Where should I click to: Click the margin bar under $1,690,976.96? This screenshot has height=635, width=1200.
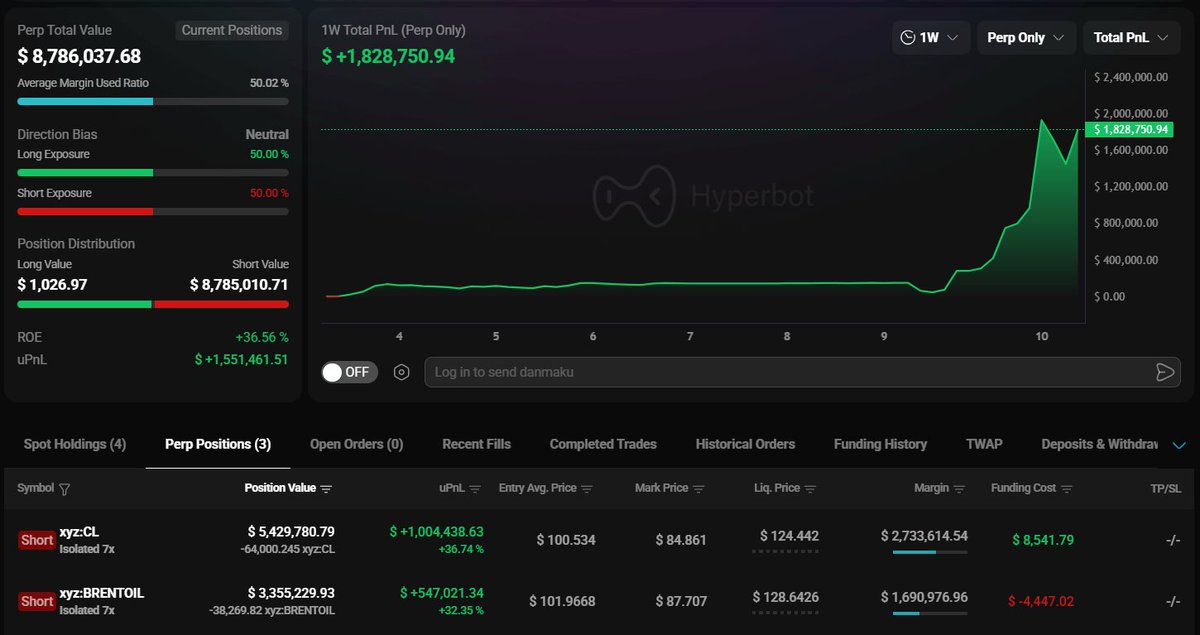click(930, 613)
